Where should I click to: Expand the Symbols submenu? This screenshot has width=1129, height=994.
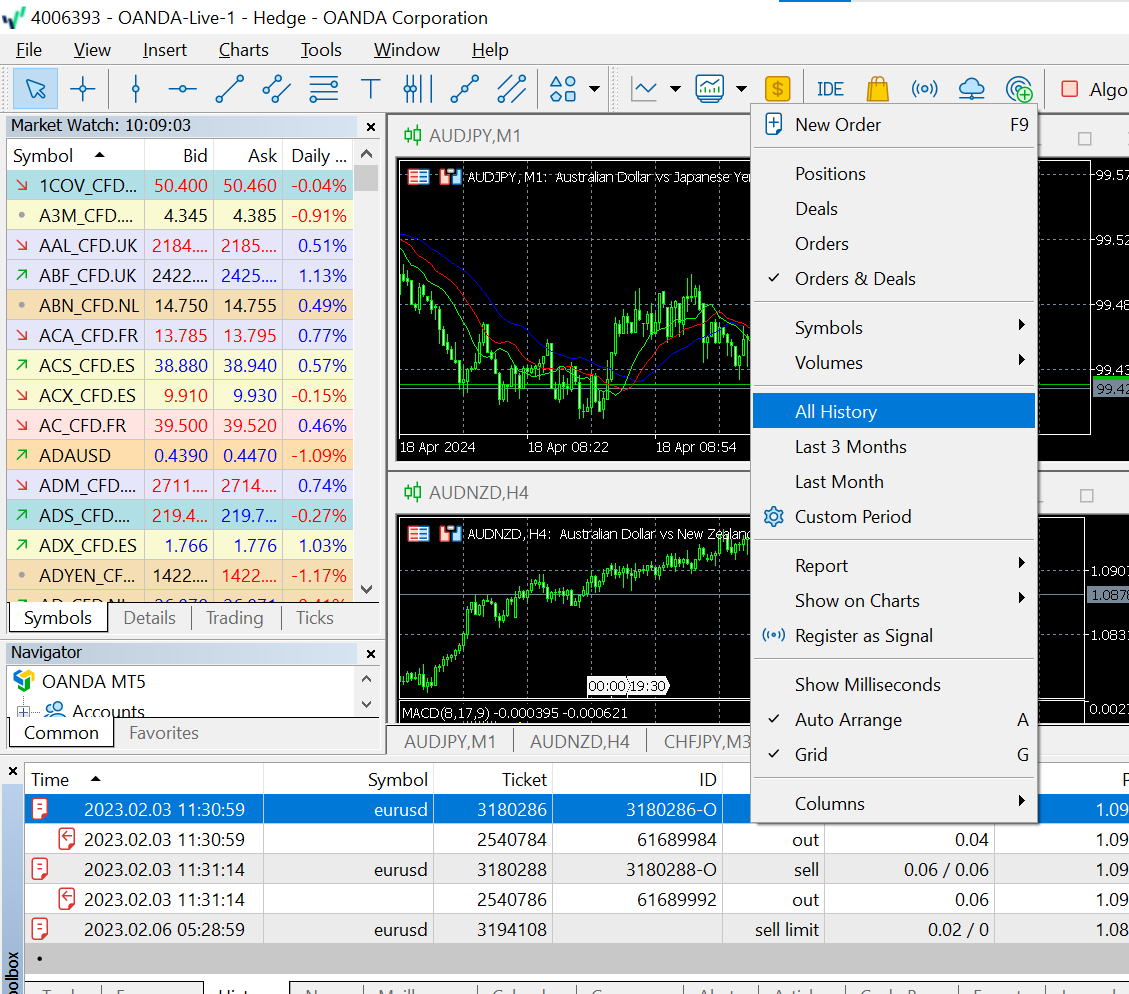click(x=829, y=328)
